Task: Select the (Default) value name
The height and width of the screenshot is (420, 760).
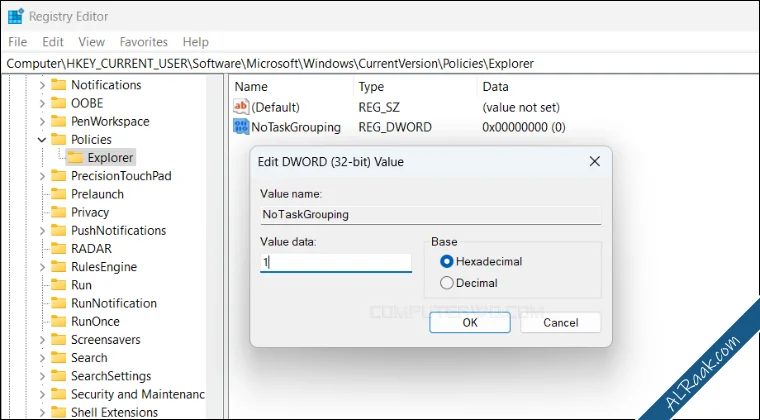Action: (x=275, y=107)
